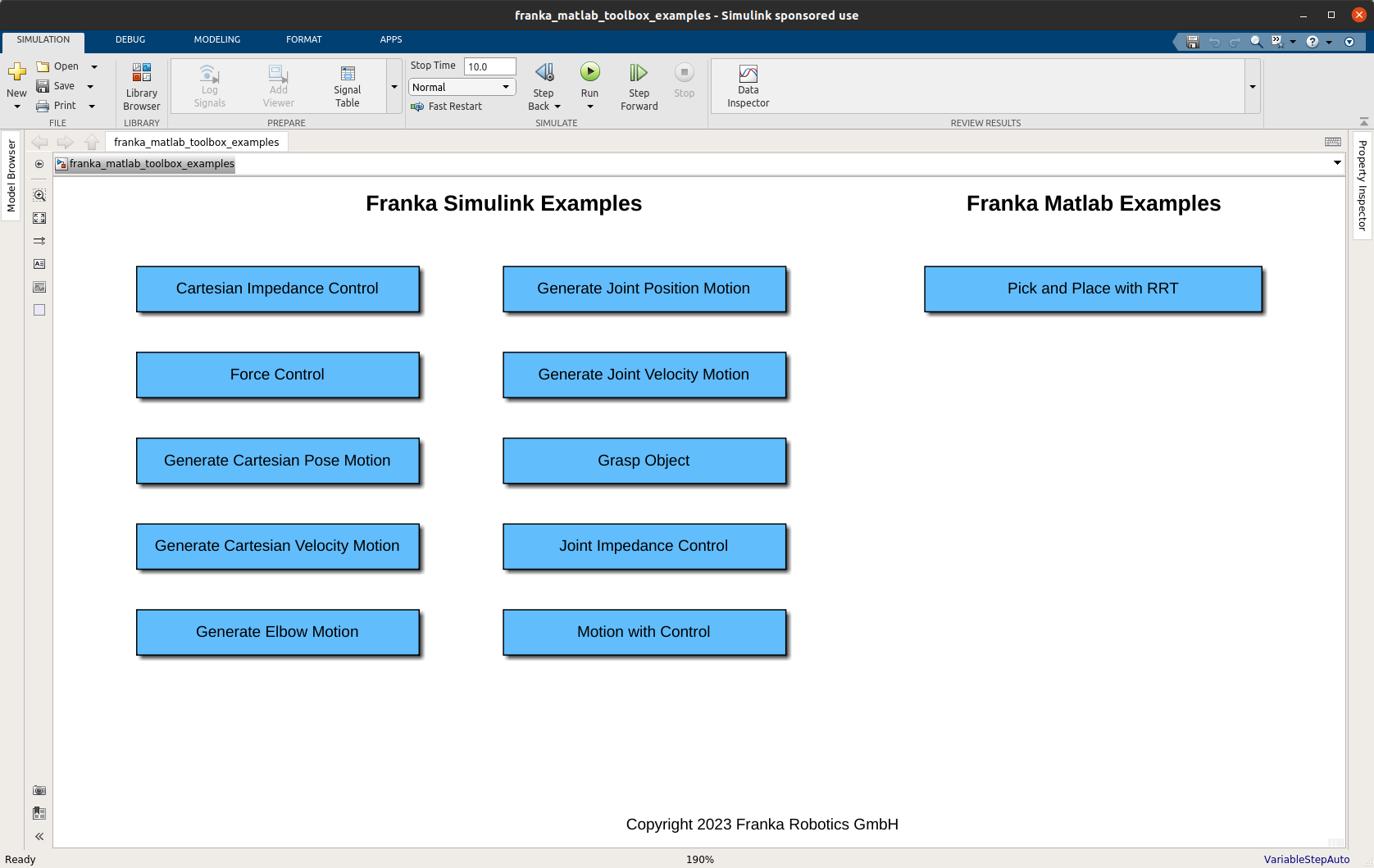Select the Annotation text tool
Screen dimensions: 1374x868
[39, 264]
